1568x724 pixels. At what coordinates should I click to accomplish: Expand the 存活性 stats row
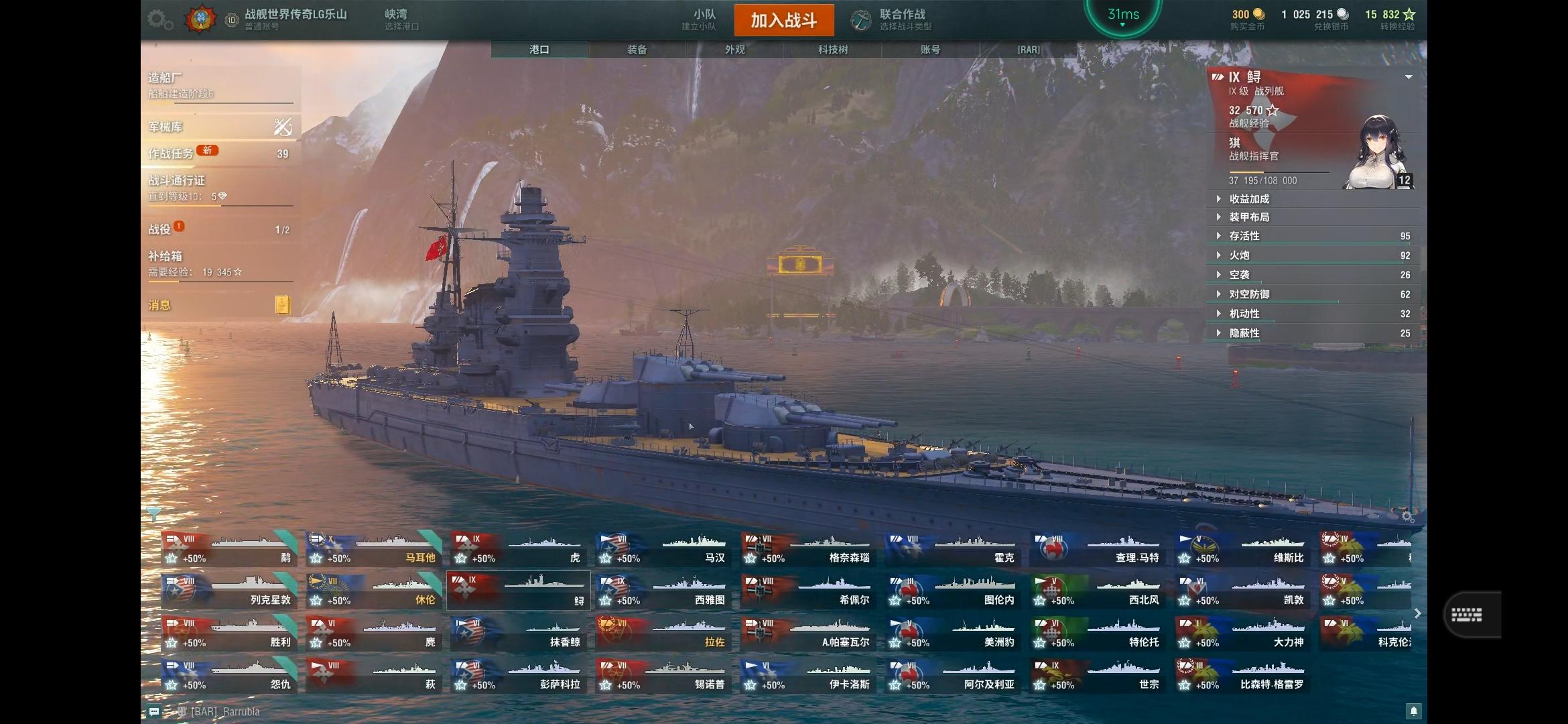pyautogui.click(x=1312, y=236)
